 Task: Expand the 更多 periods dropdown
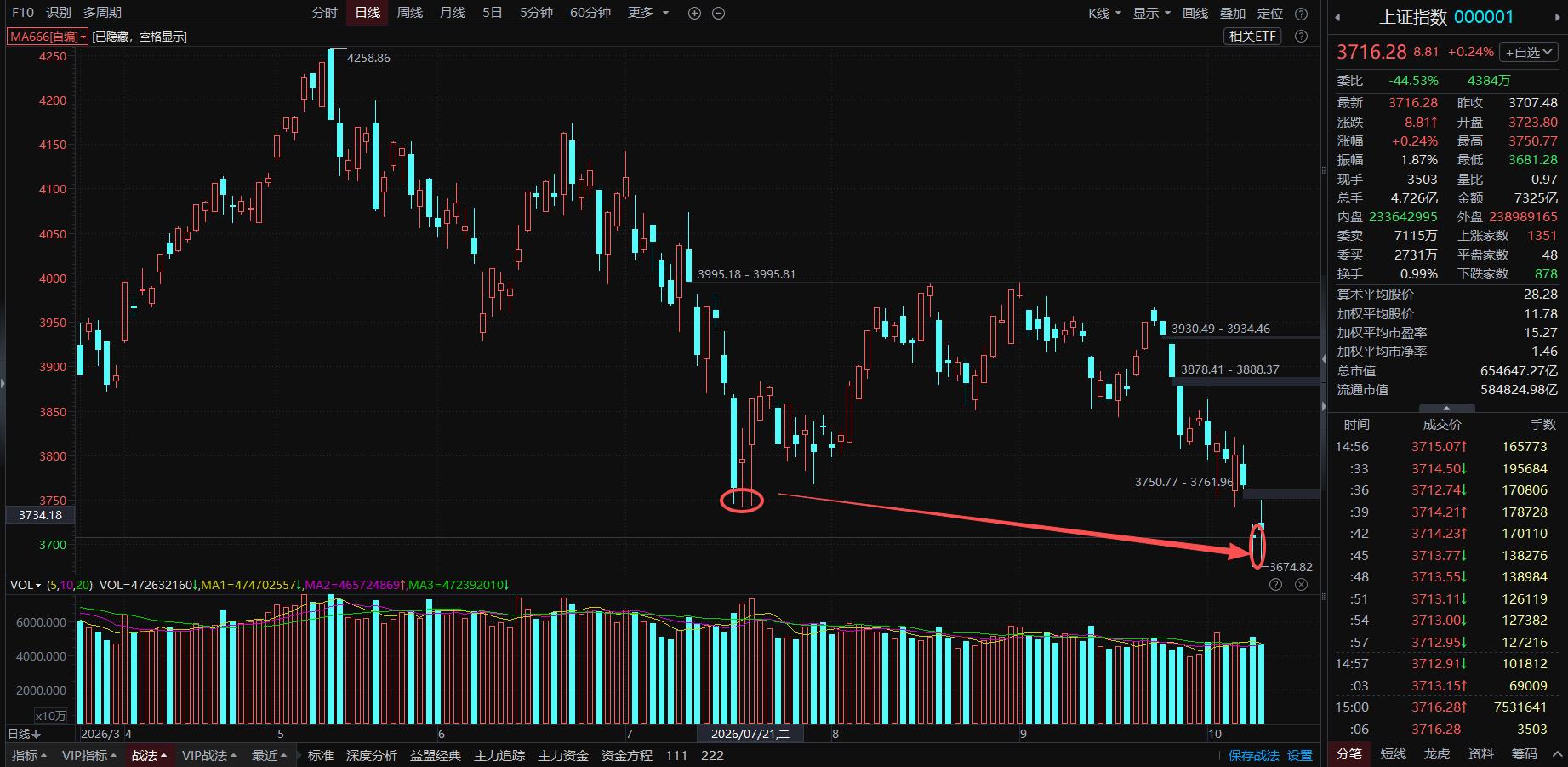[x=648, y=13]
